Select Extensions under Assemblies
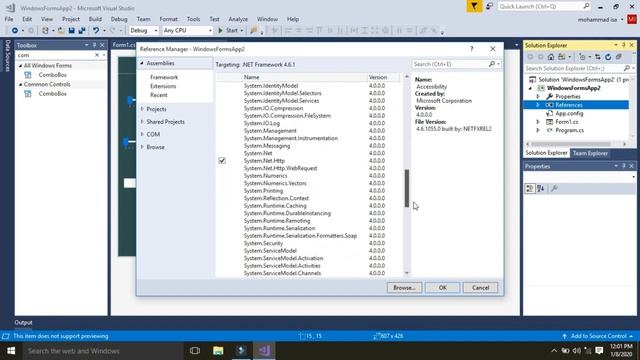640x360 pixels. [x=163, y=86]
